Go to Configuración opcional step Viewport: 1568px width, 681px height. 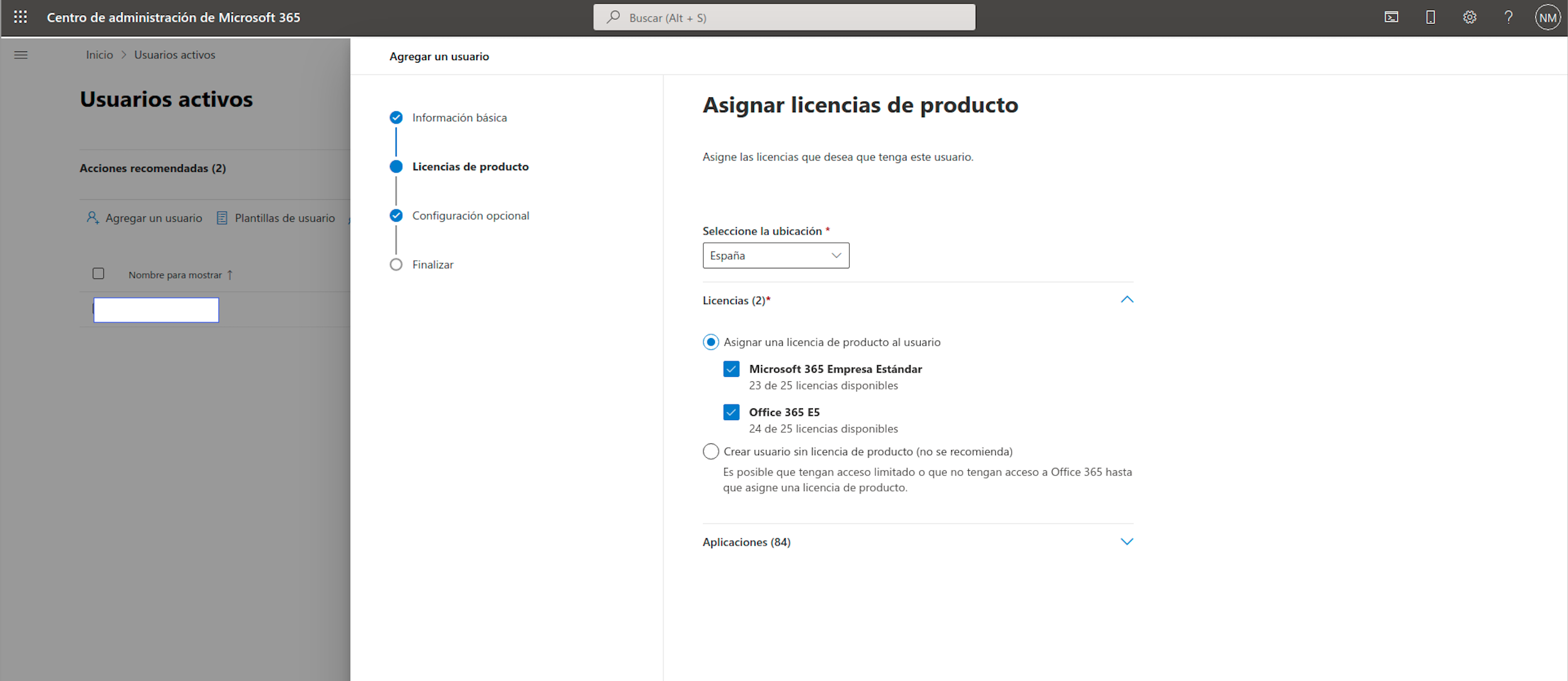pyautogui.click(x=471, y=216)
